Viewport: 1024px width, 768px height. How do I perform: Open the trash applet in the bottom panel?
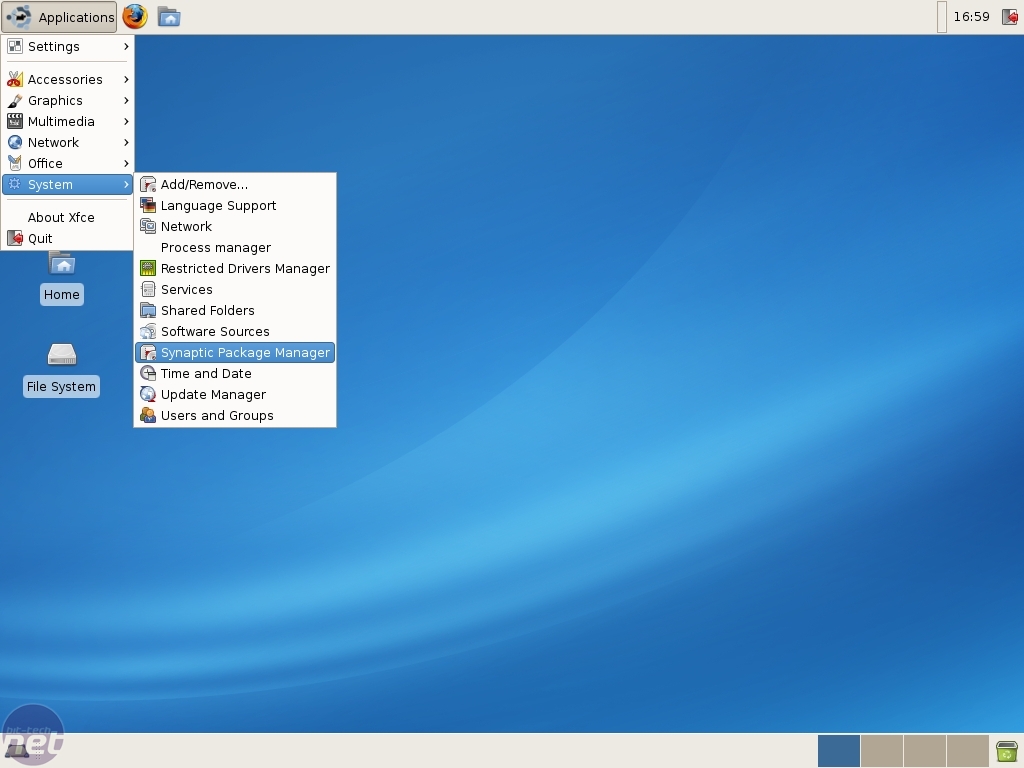tap(1007, 751)
